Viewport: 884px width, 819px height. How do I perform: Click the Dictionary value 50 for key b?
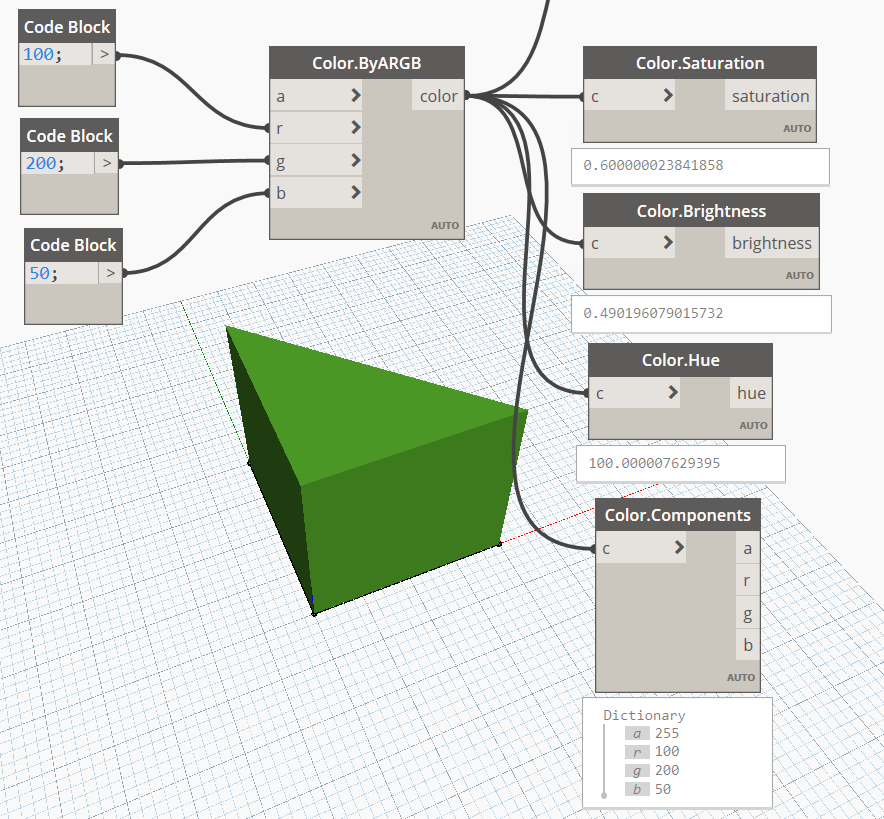click(663, 789)
